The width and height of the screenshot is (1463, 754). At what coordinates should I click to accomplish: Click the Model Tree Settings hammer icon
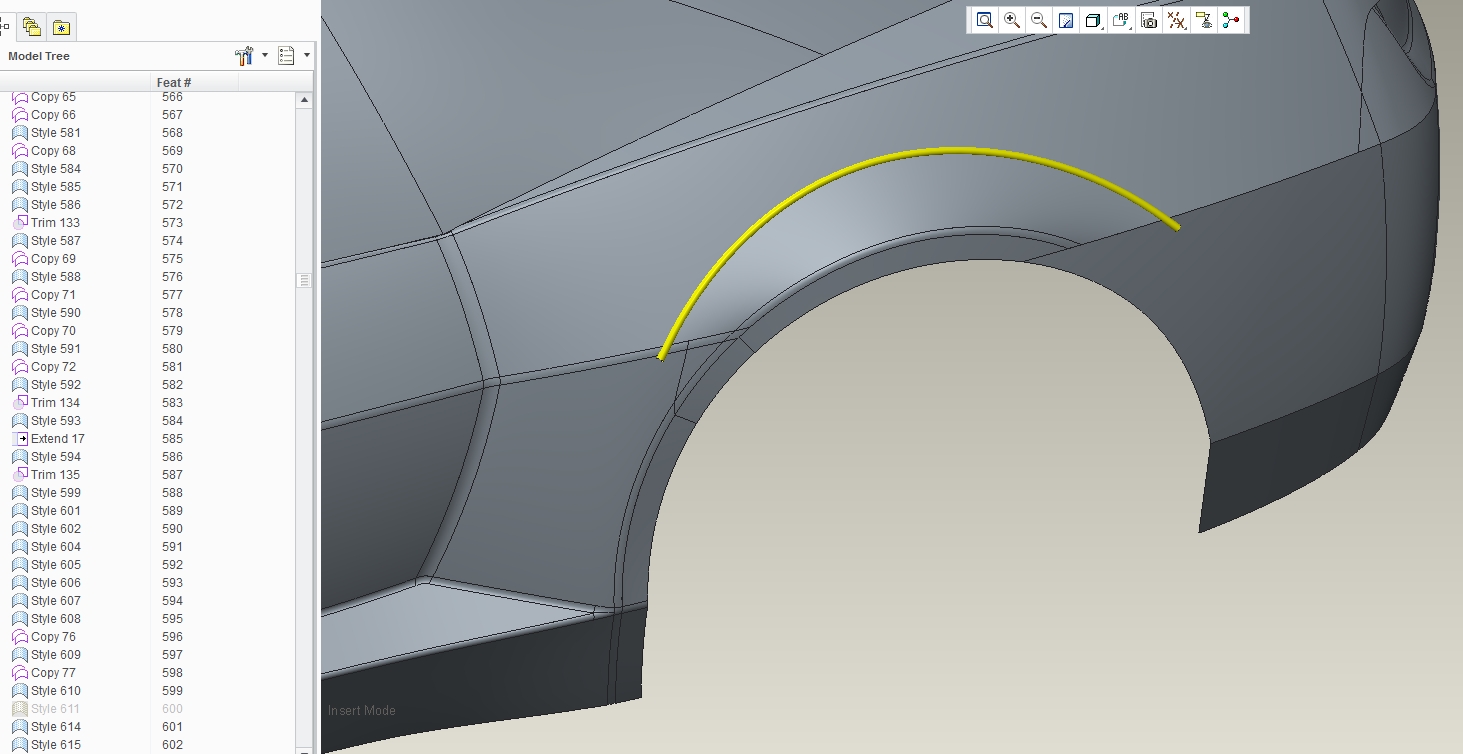[x=244, y=56]
